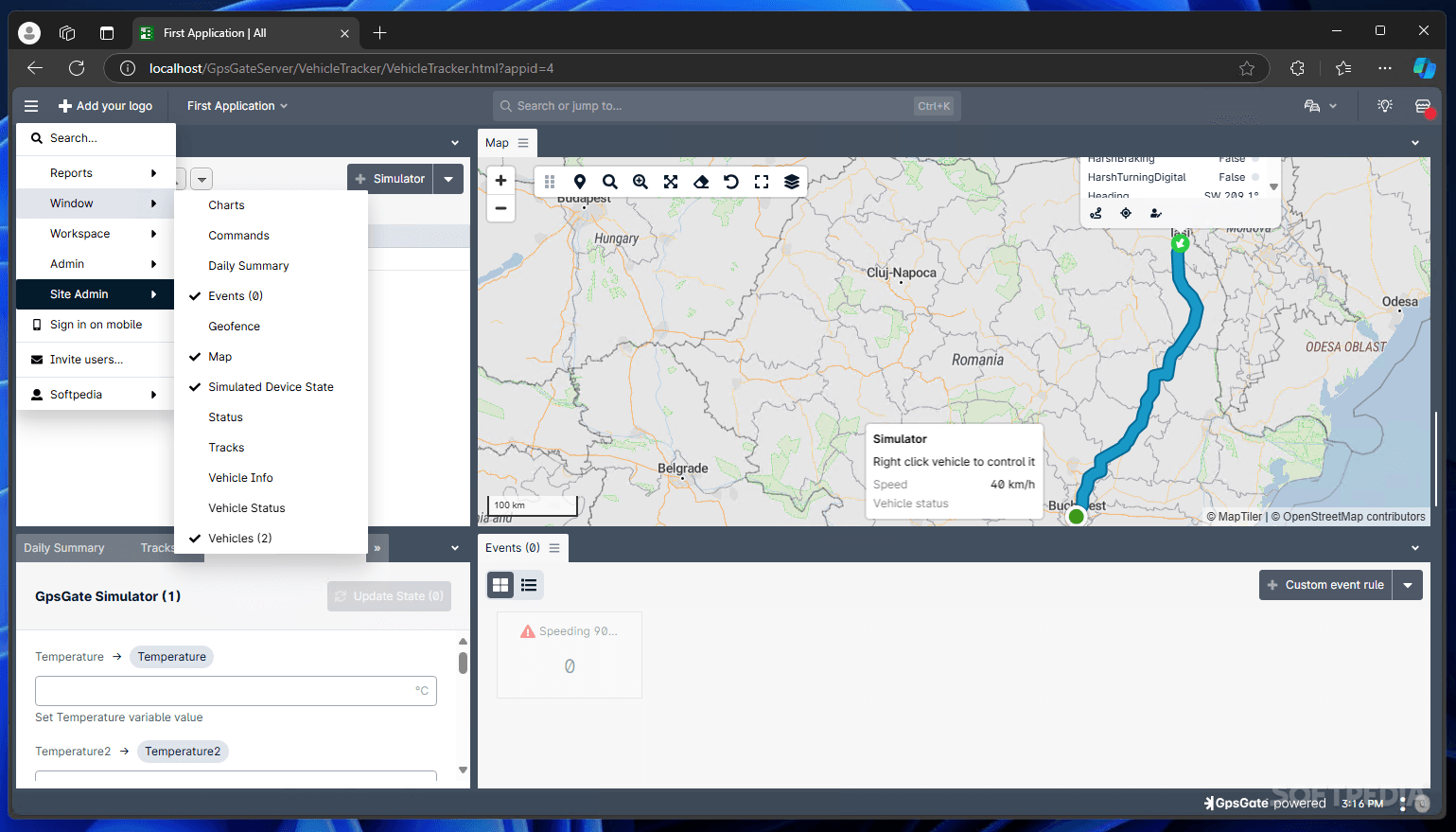This screenshot has height=832, width=1456.
Task: Click the Simulator button
Action: pos(390,179)
